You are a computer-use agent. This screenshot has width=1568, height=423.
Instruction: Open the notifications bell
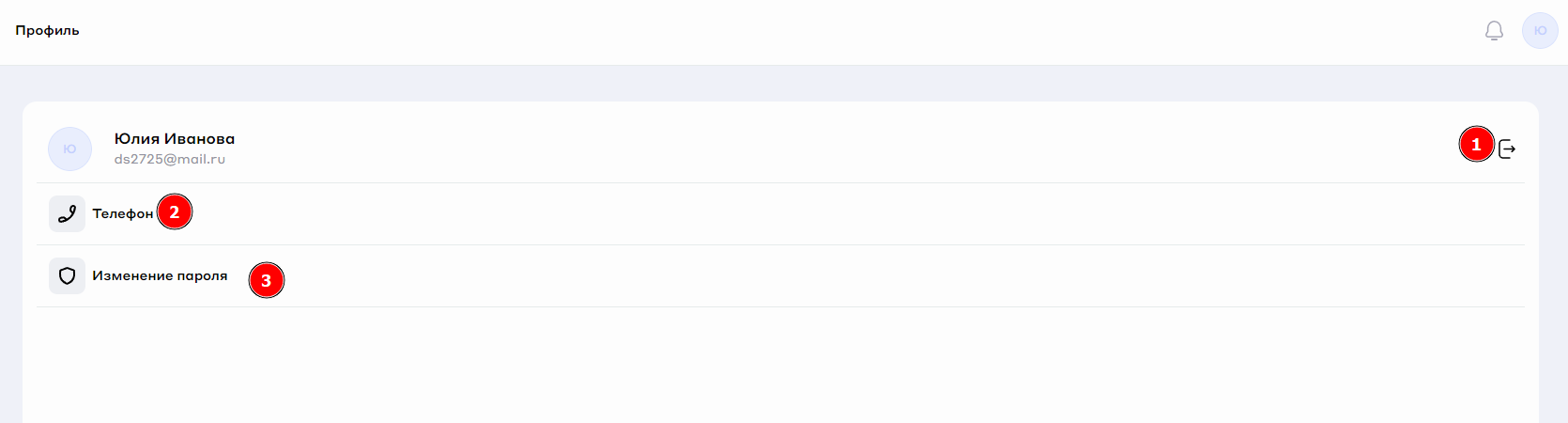coord(1494,31)
